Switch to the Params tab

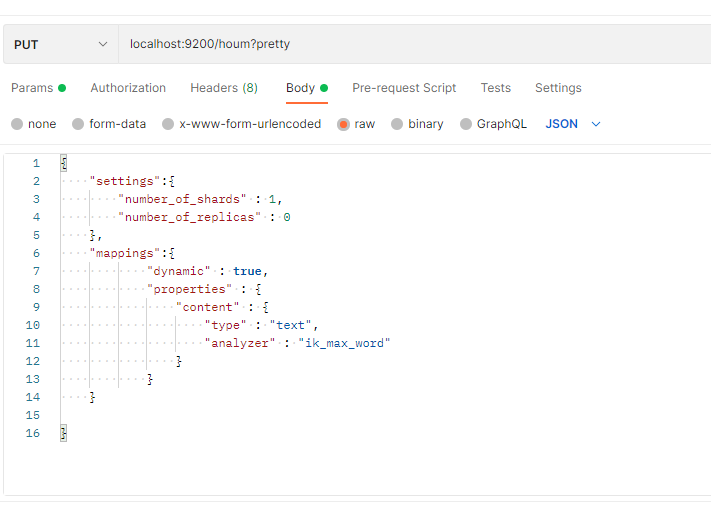pos(32,88)
